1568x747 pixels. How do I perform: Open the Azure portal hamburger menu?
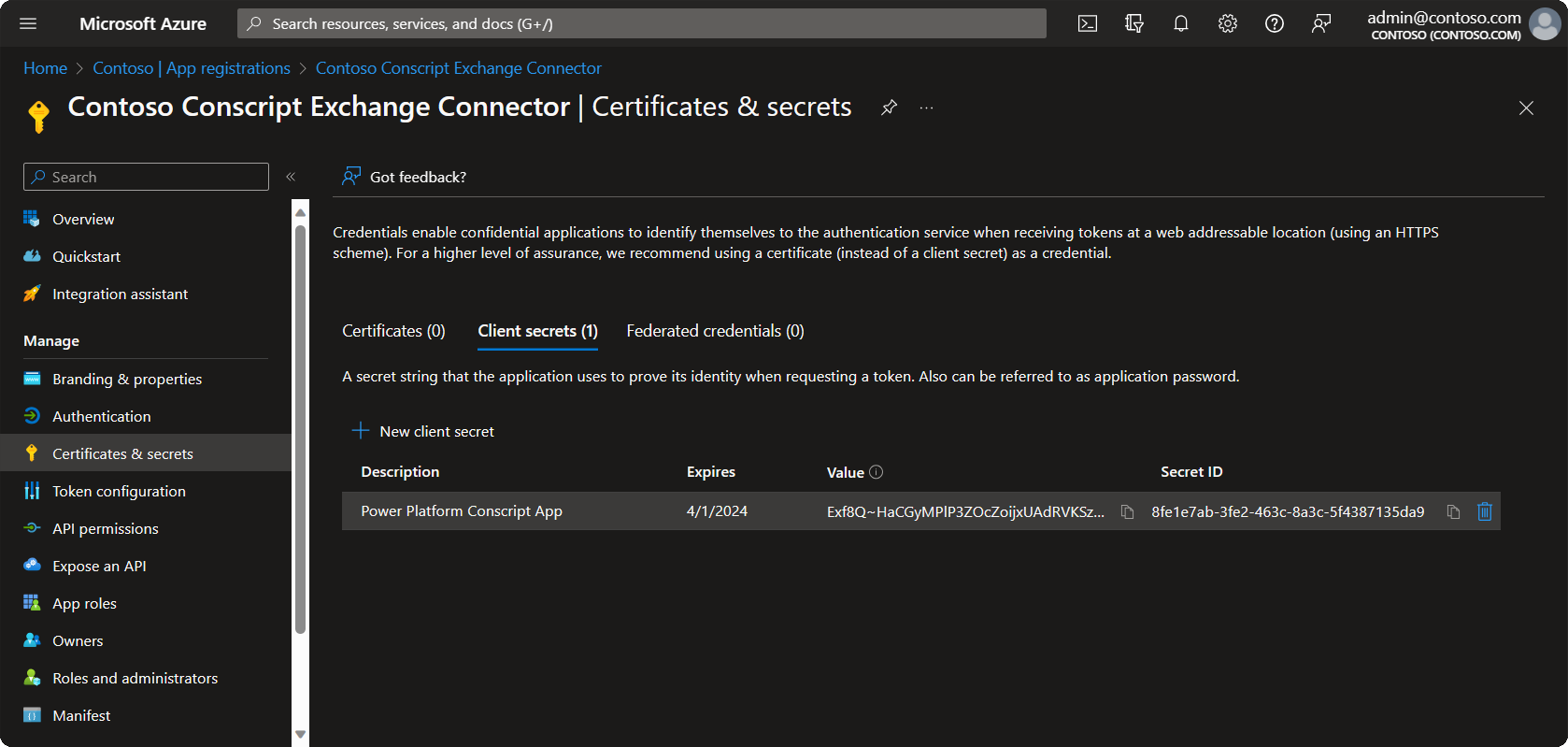[x=28, y=23]
